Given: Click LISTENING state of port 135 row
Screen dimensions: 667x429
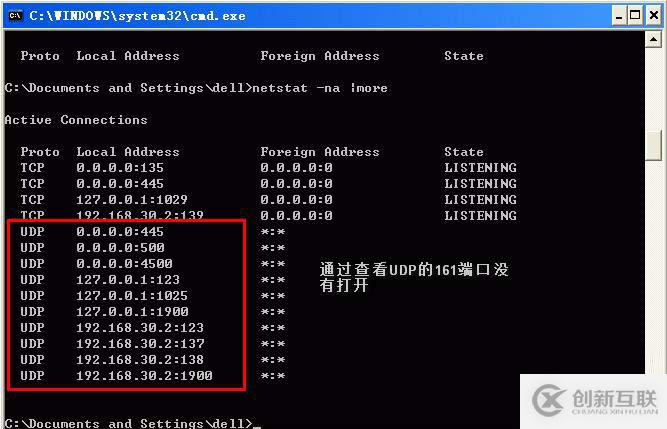Looking at the screenshot, I should (x=481, y=168).
